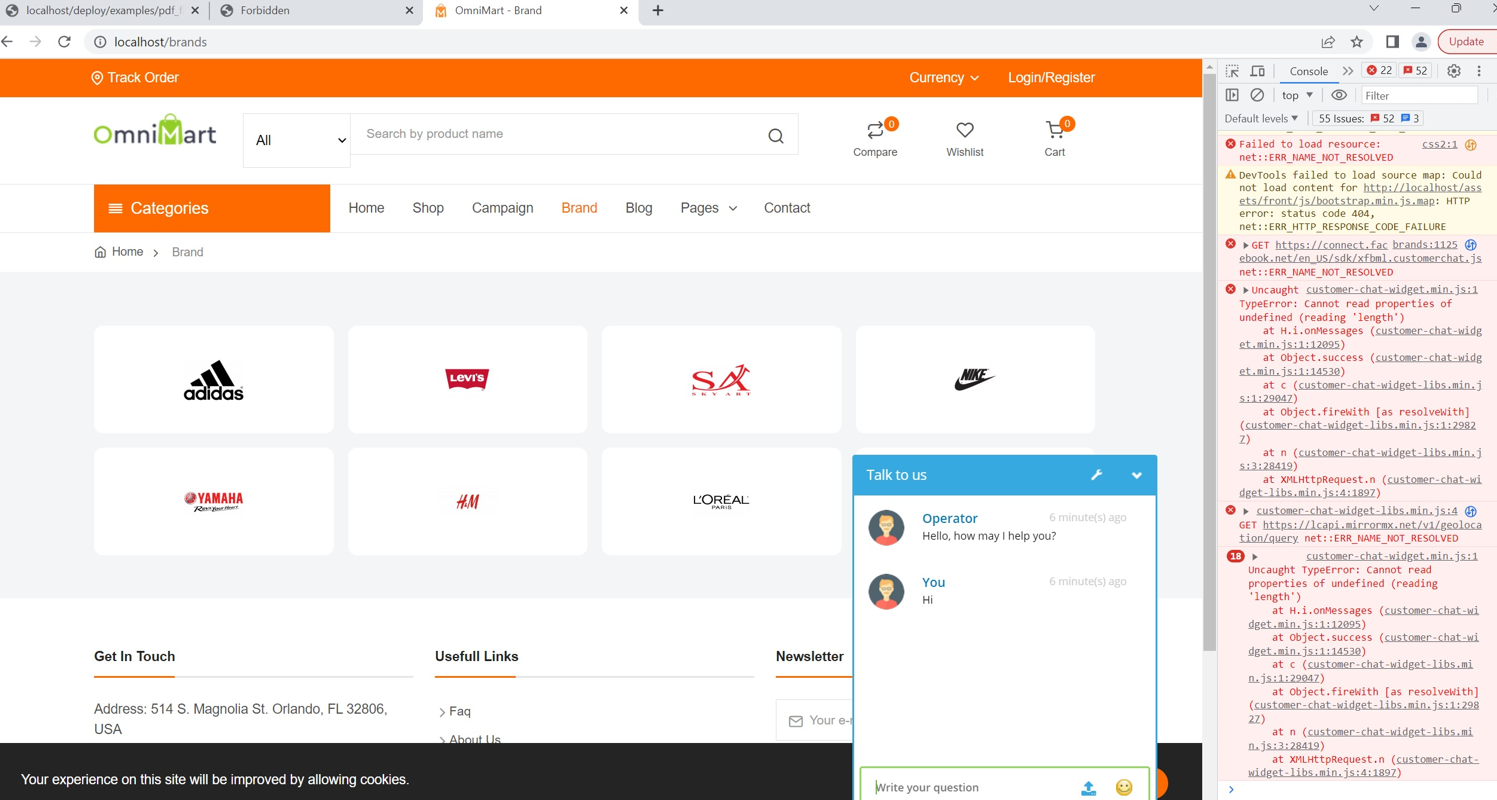The width and height of the screenshot is (1497, 800).
Task: Click the breadcrumb home icon
Action: click(100, 252)
